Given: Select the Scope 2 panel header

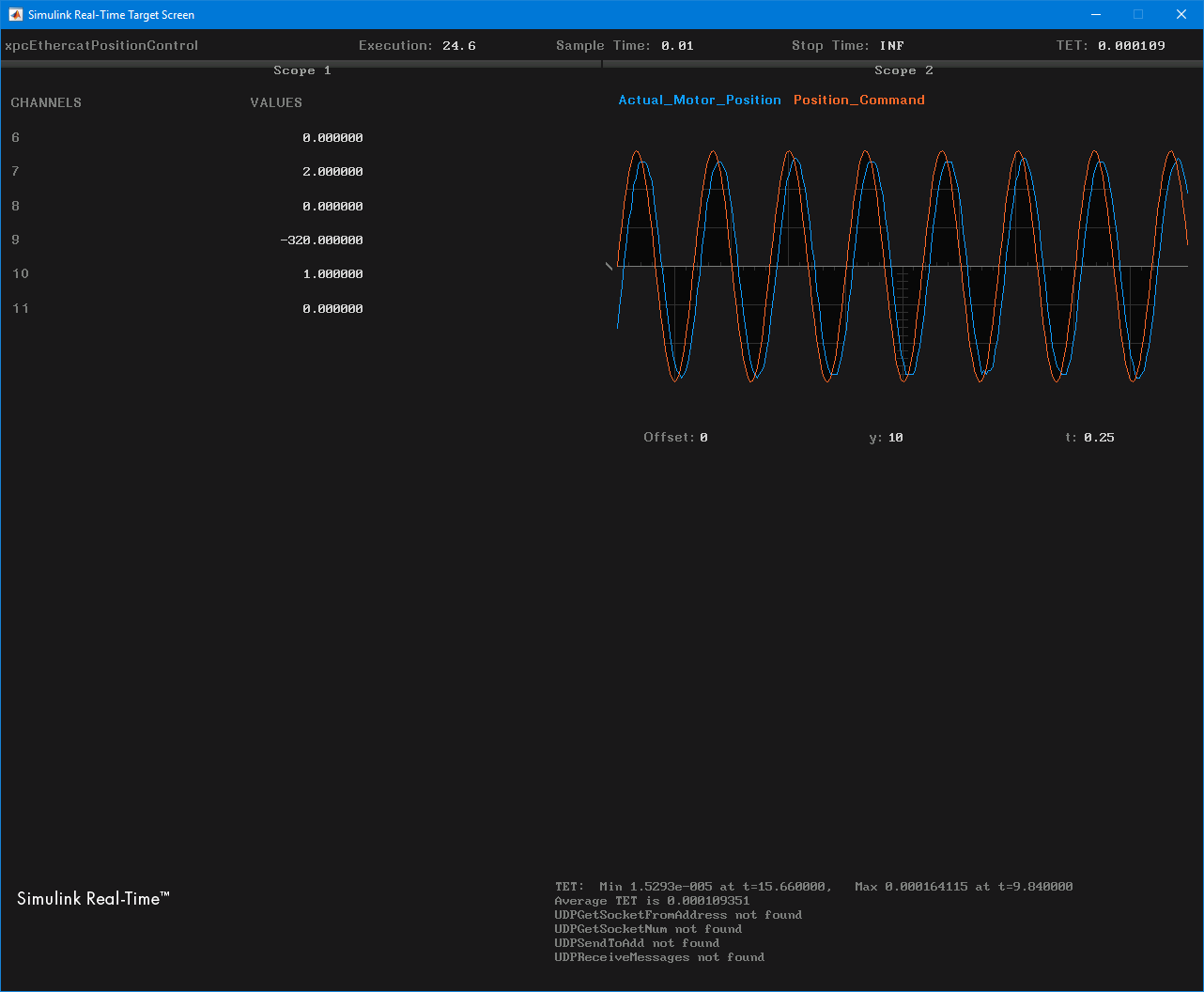Looking at the screenshot, I should [903, 70].
